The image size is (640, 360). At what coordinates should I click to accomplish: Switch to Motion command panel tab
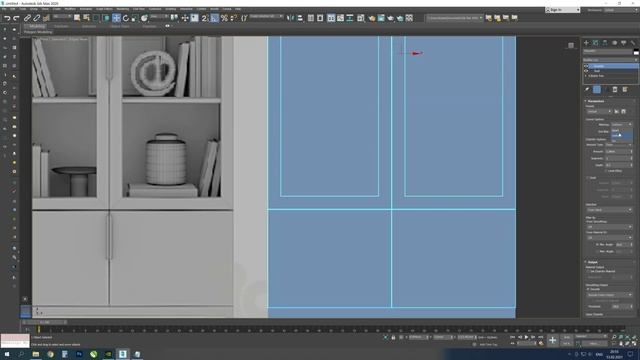tap(614, 43)
